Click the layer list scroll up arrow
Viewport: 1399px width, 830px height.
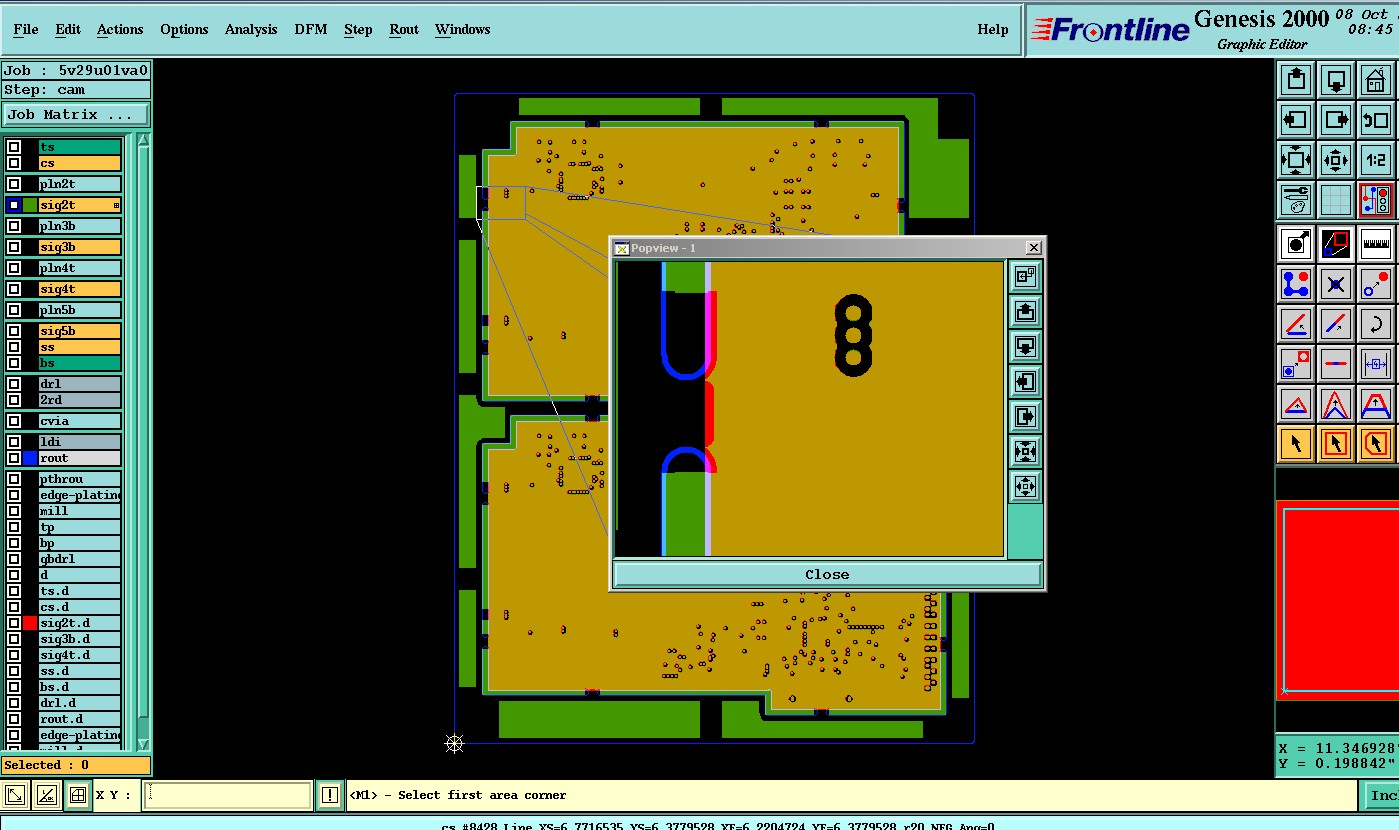(x=143, y=139)
